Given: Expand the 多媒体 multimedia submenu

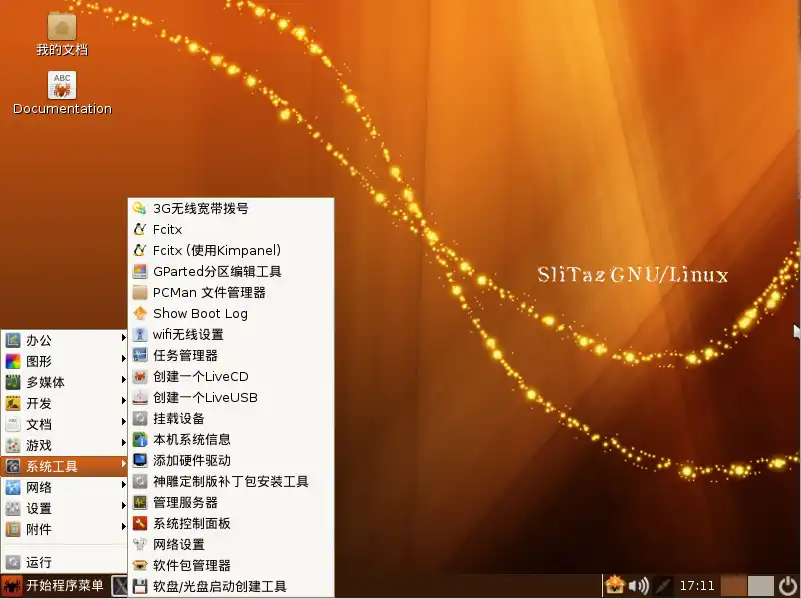Looking at the screenshot, I should [x=64, y=382].
